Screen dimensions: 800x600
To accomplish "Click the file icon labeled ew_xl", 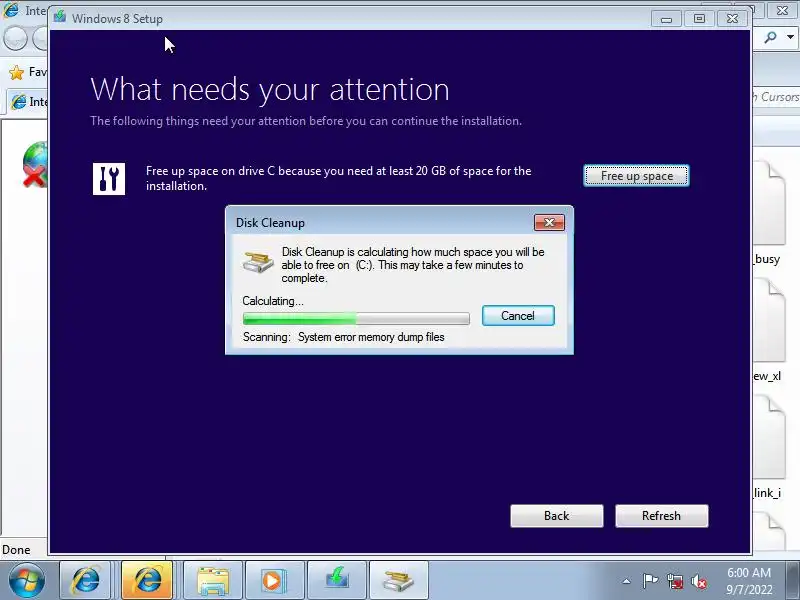I will point(769,321).
